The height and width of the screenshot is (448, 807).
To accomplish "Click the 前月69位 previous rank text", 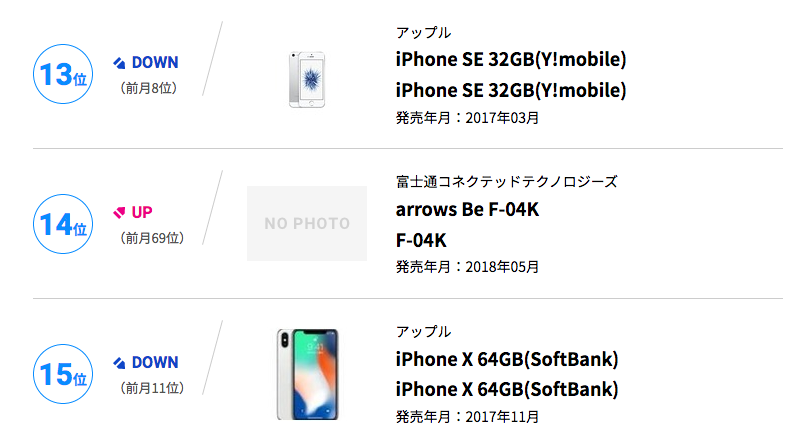I will click(152, 238).
